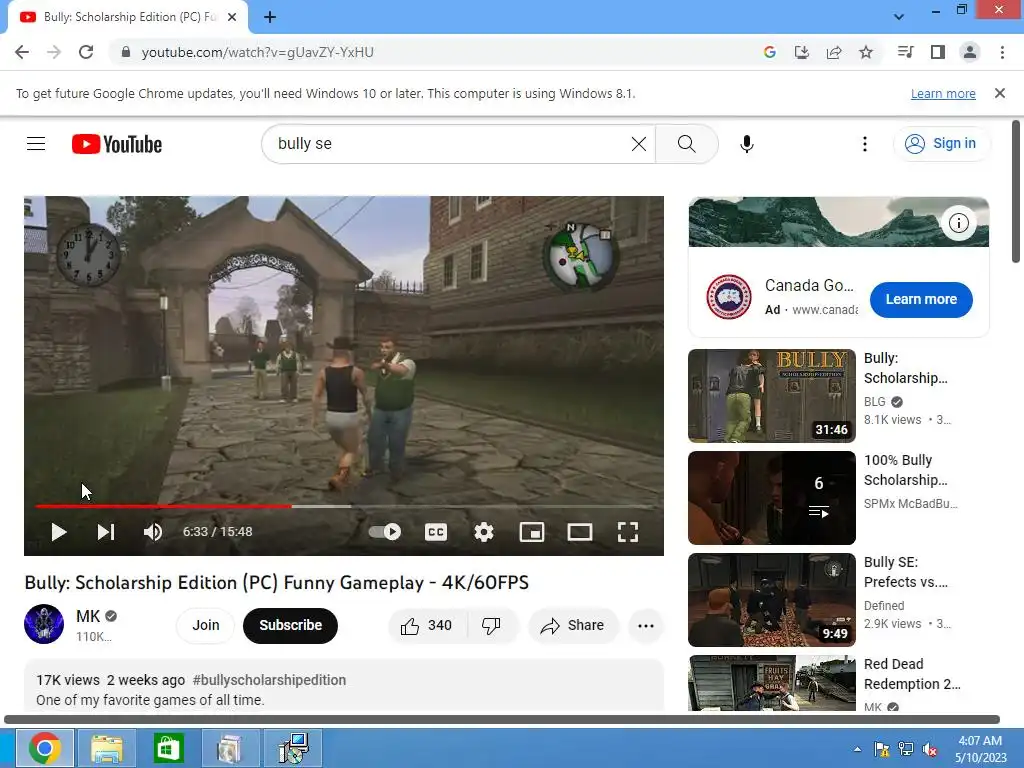Viewport: 1024px width, 768px height.
Task: Install app from address bar icon
Action: pyautogui.click(x=801, y=52)
